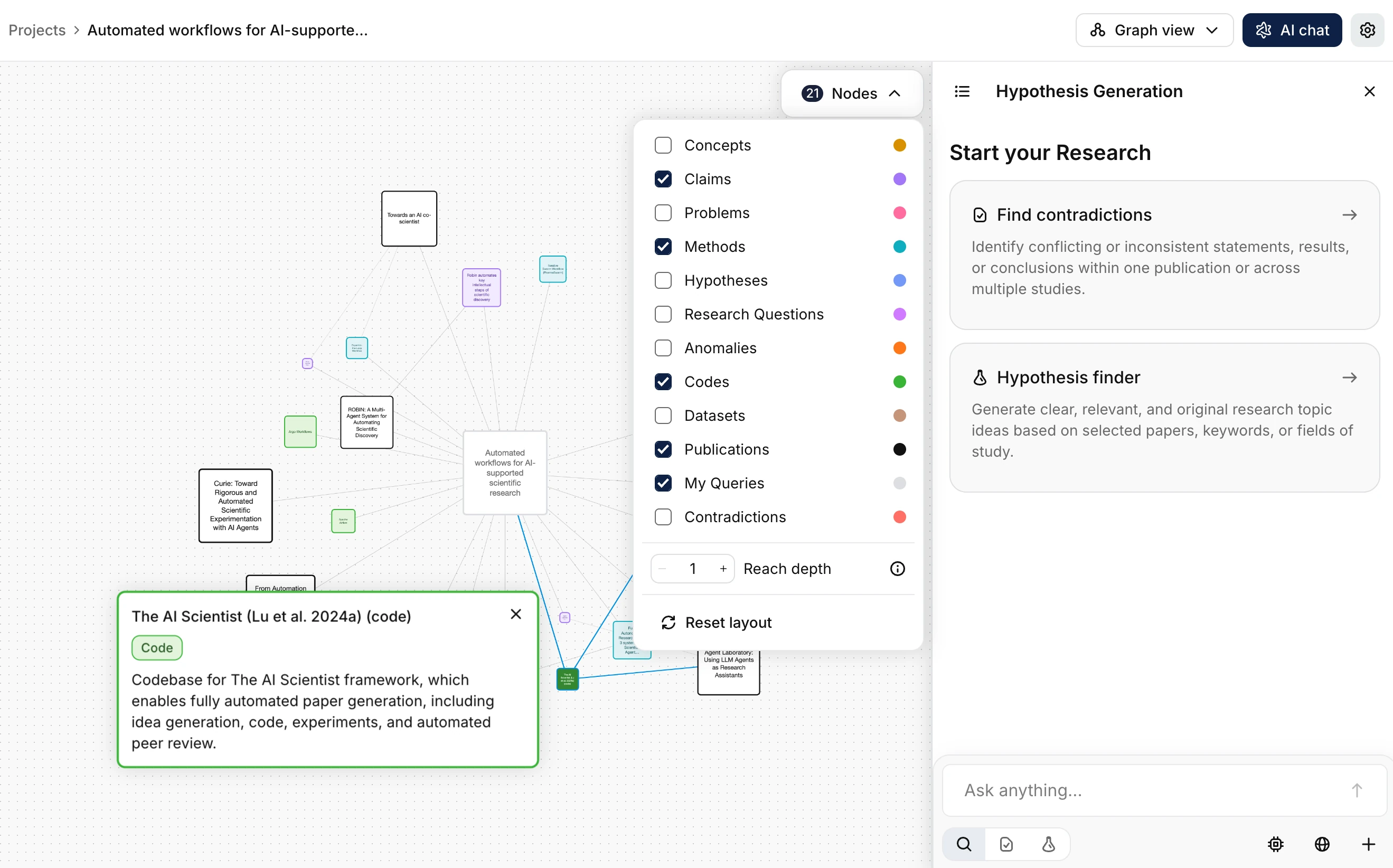The image size is (1393, 868).
Task: Click Reset layout button
Action: pyautogui.click(x=717, y=623)
